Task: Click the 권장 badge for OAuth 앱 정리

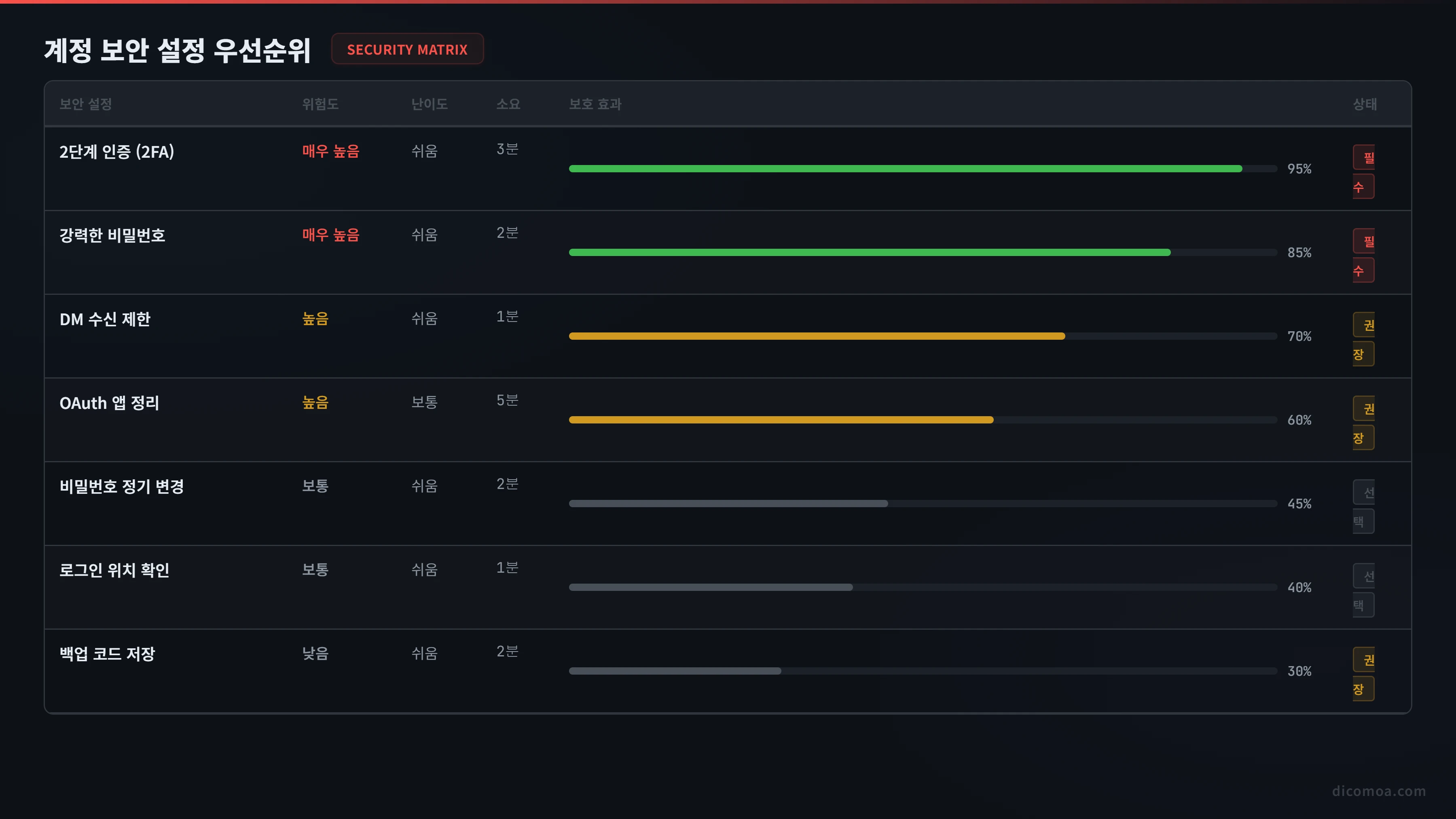Action: (x=1363, y=423)
